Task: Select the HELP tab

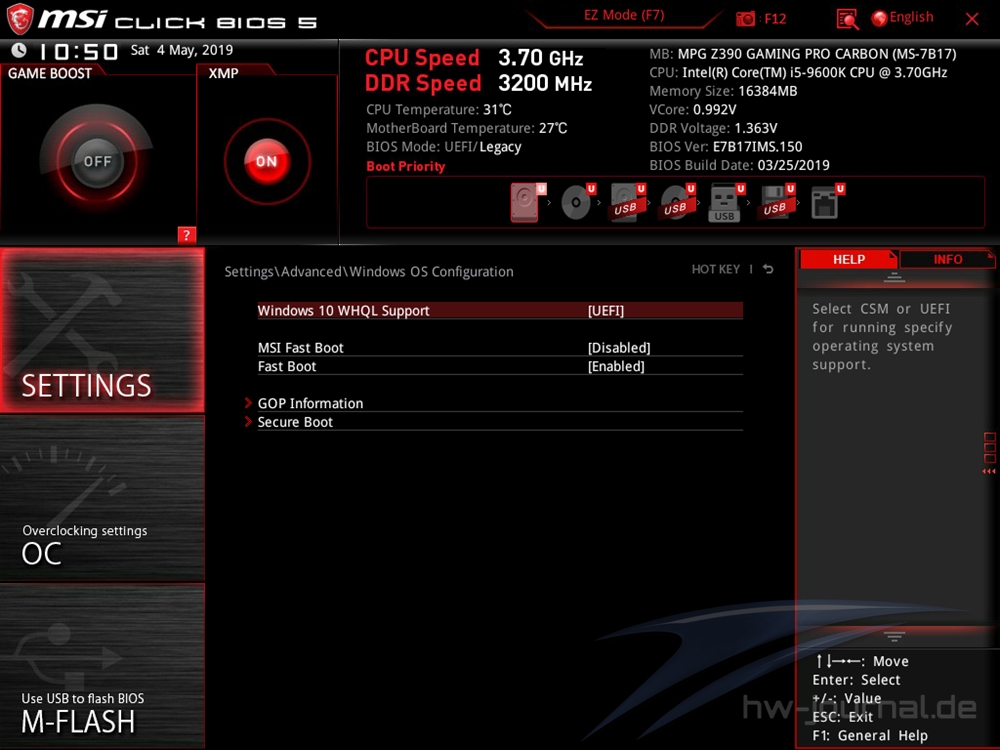Action: [848, 260]
